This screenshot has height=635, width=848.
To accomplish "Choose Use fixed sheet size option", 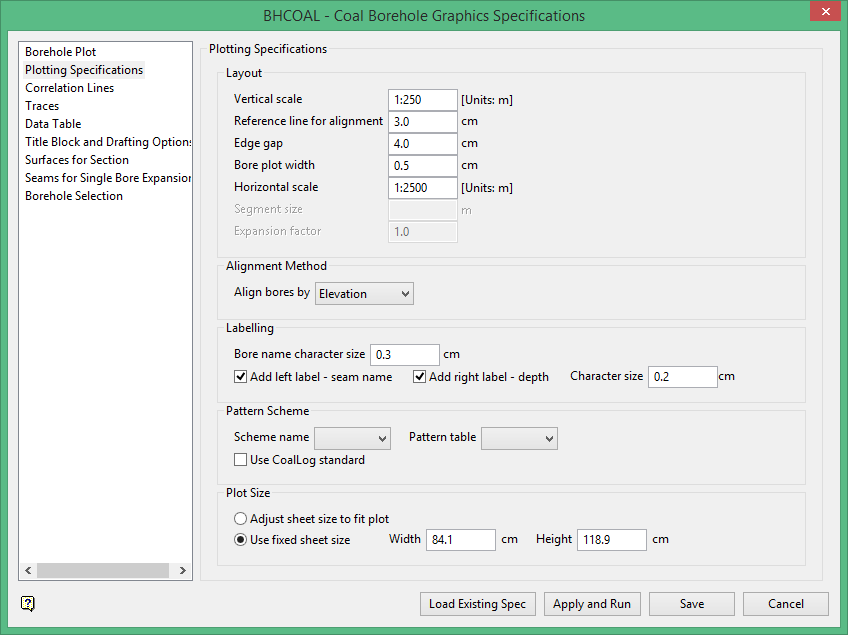I will (x=241, y=540).
